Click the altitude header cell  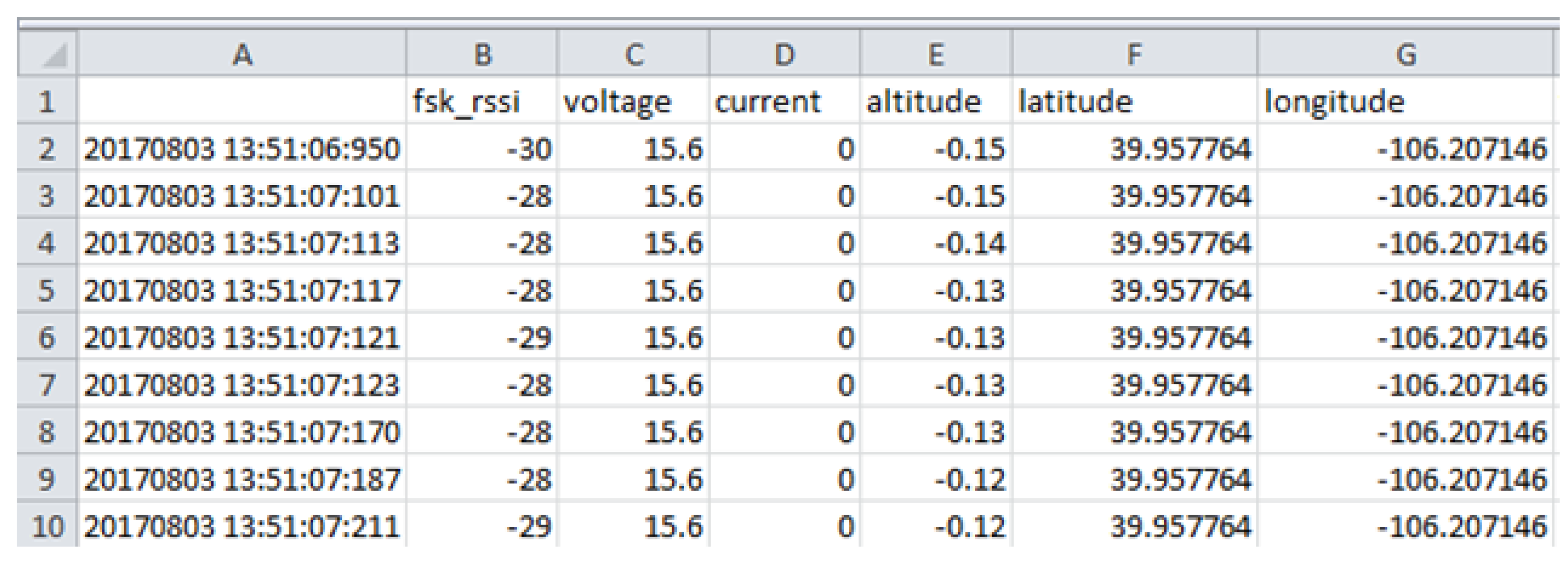pyautogui.click(x=936, y=100)
